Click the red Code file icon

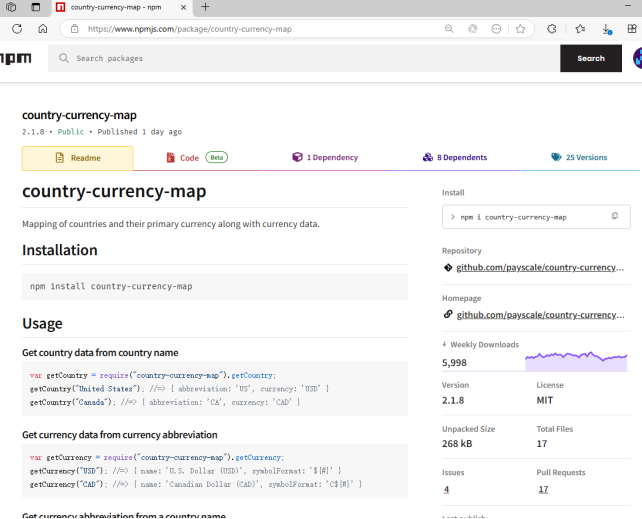(170, 158)
